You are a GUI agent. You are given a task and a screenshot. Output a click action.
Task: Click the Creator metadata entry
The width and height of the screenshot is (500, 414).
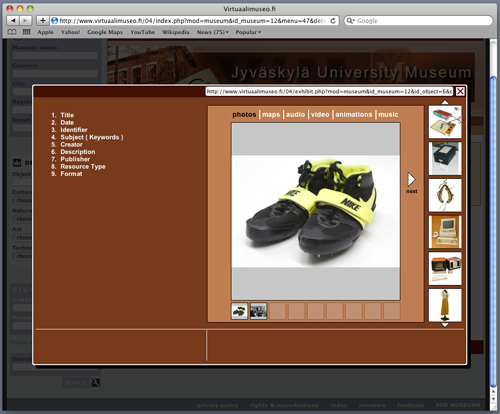71,144
